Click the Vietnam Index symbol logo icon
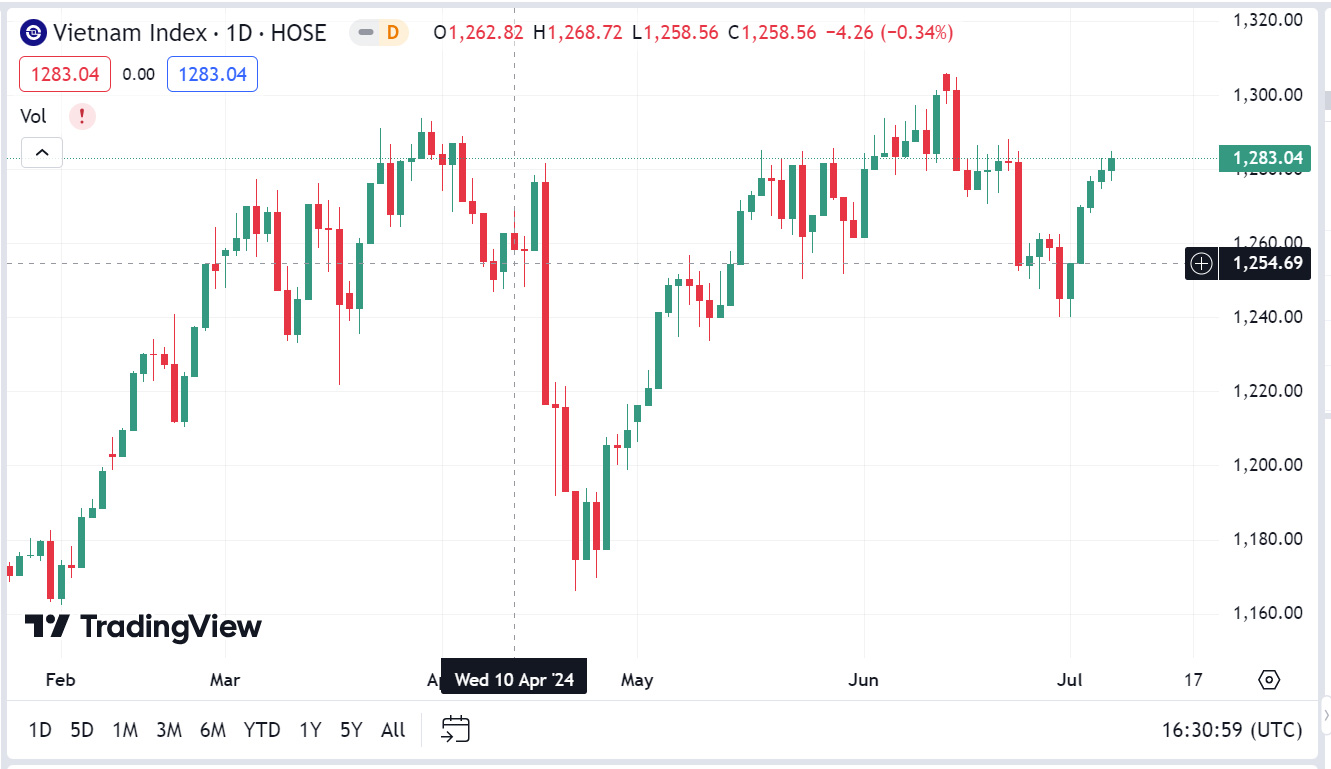The image size is (1331, 769). tap(34, 33)
